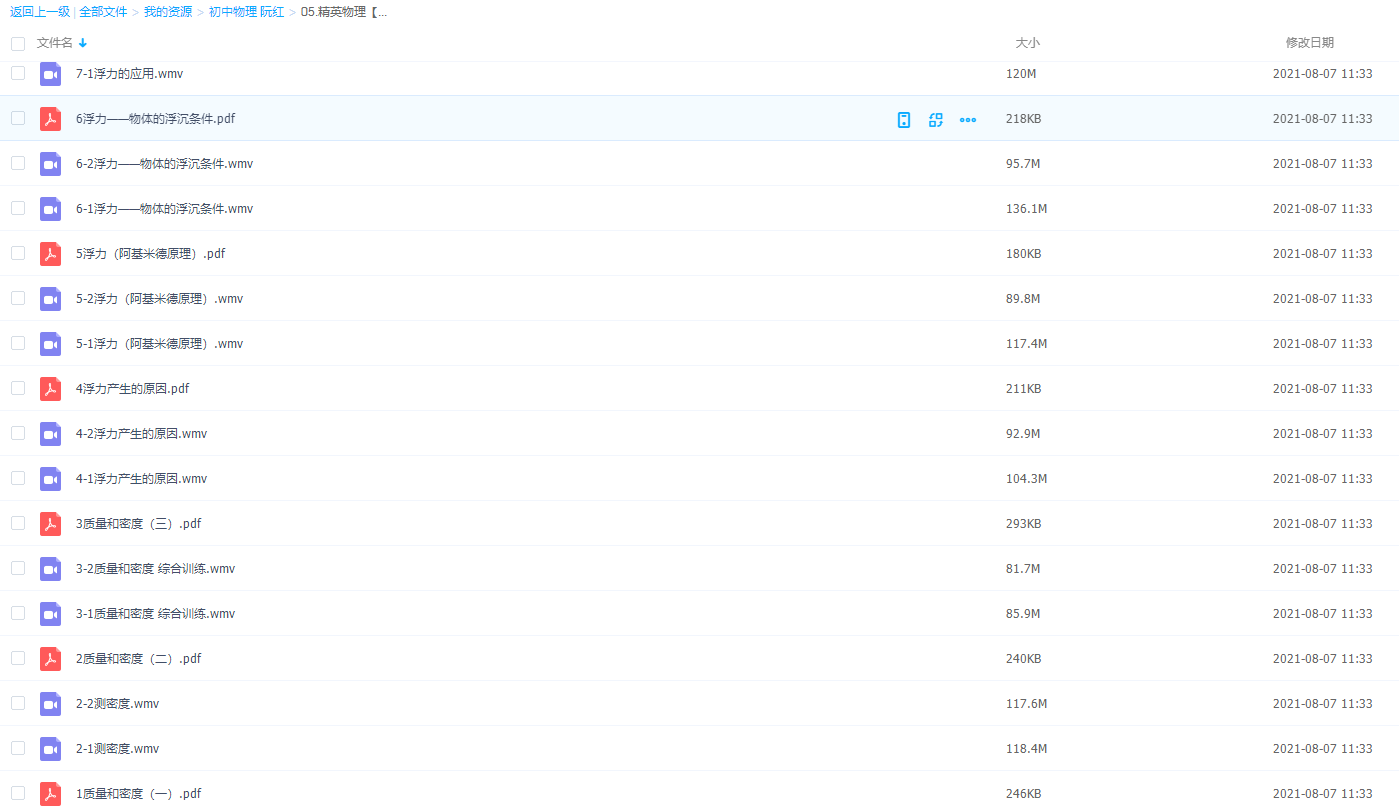Viewport: 1399px width, 812px height.
Task: Sort files by the 修改日期 column header
Action: click(1309, 43)
